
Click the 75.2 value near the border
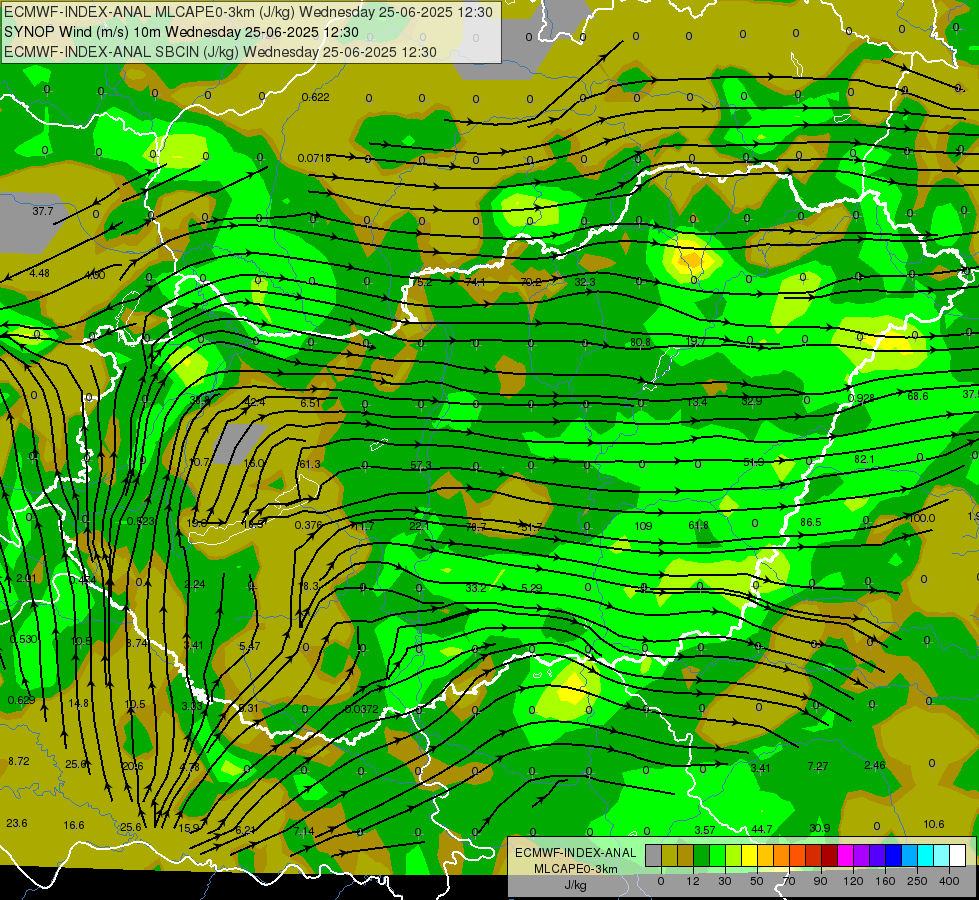click(422, 282)
